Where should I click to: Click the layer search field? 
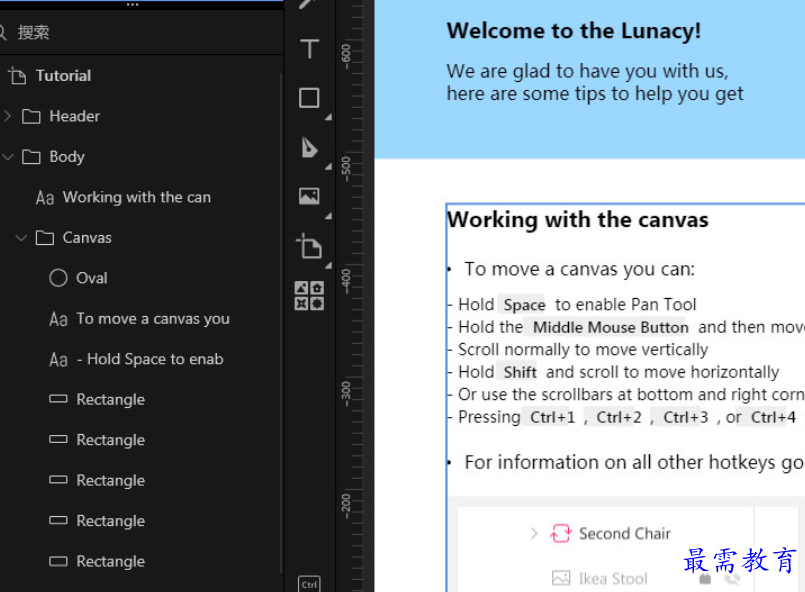(141, 32)
